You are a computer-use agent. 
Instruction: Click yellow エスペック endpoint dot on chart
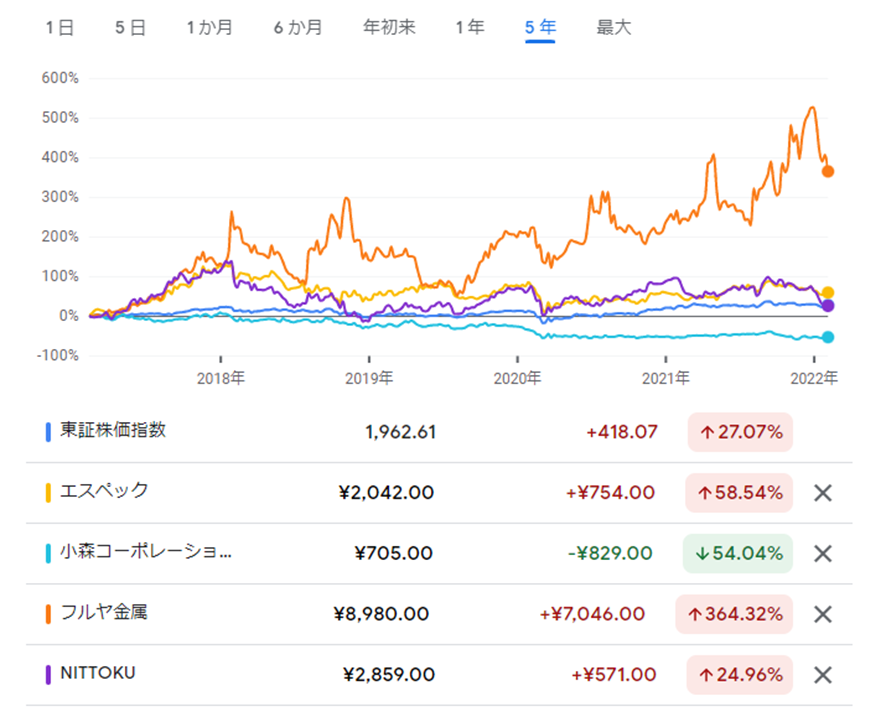pyautogui.click(x=827, y=293)
